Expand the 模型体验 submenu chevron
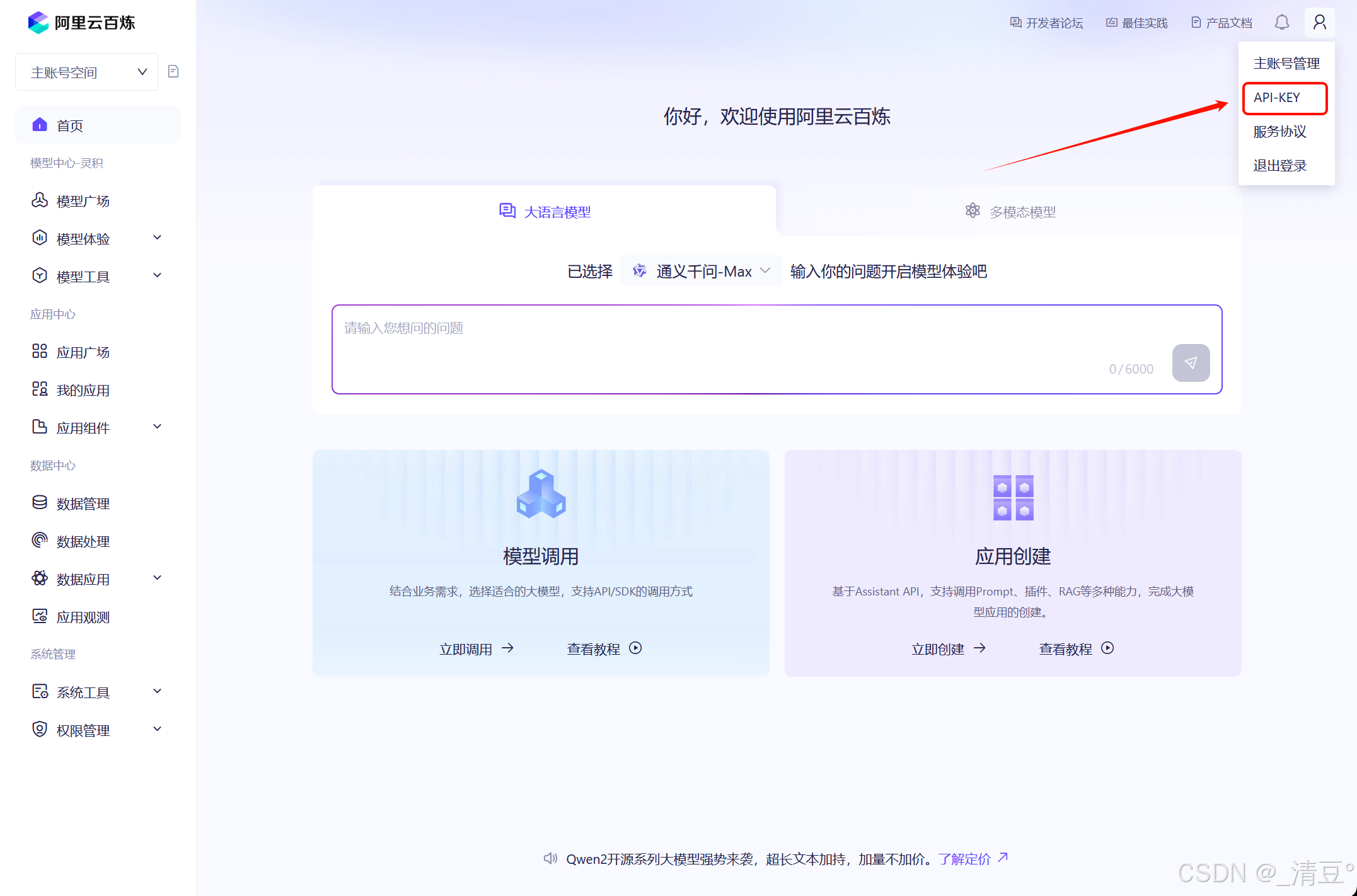Viewport: 1357px width, 896px height. click(158, 238)
